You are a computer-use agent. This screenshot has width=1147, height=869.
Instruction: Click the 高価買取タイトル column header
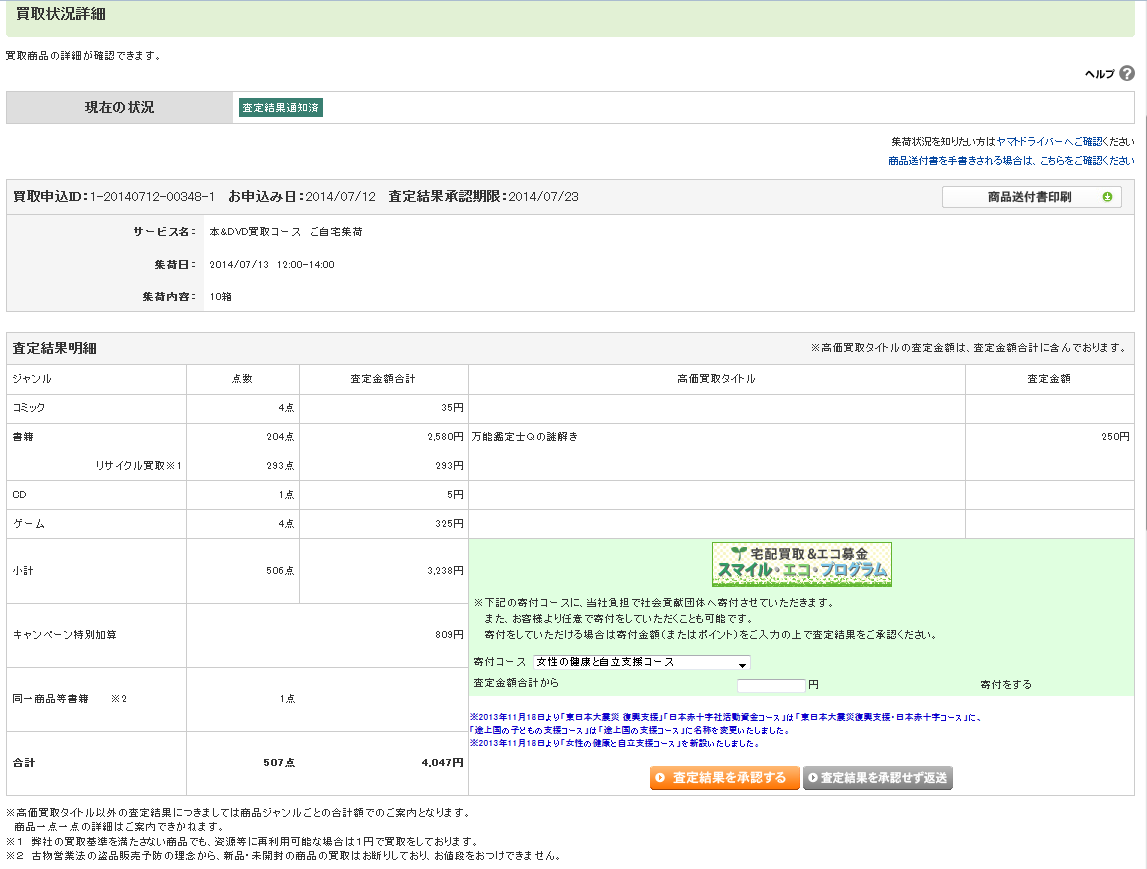coord(716,379)
